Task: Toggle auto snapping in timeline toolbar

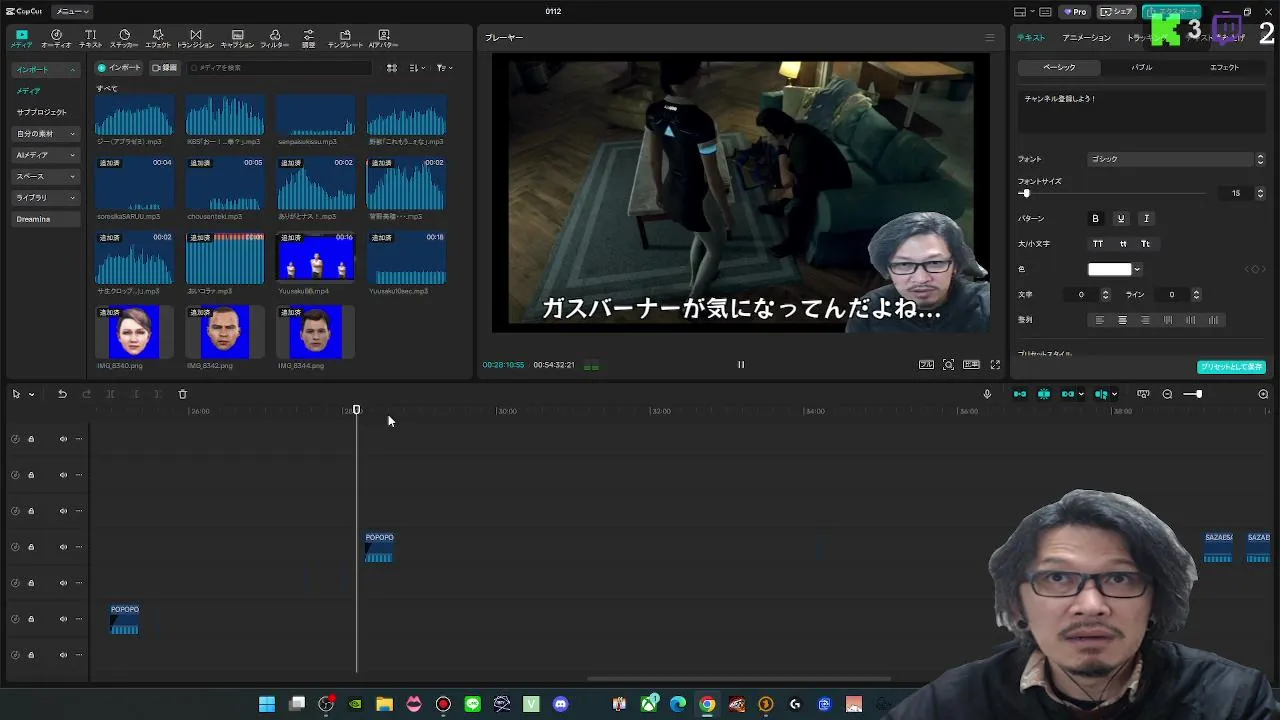Action: [x=1044, y=394]
